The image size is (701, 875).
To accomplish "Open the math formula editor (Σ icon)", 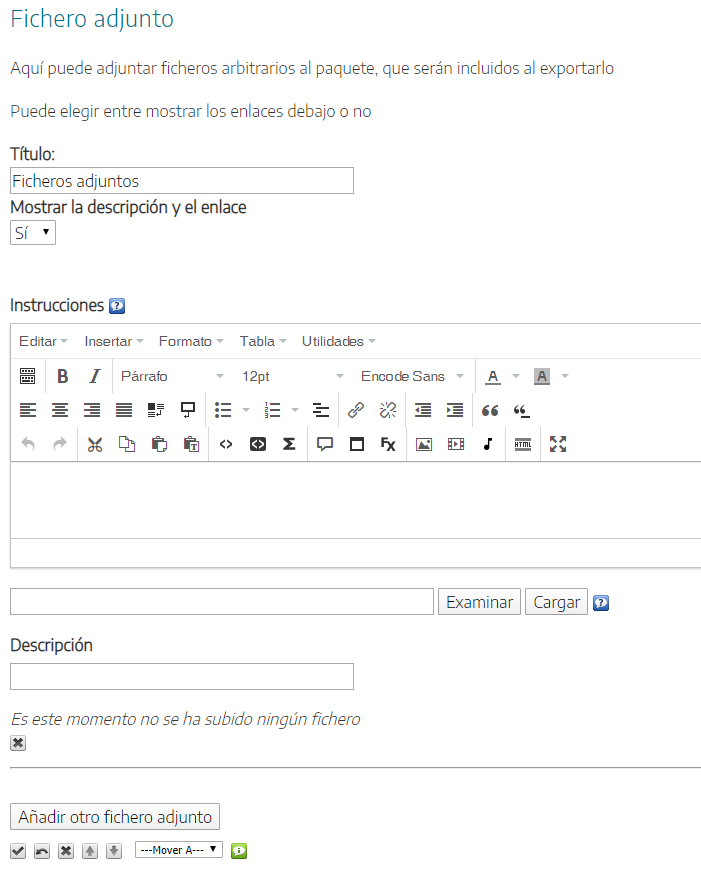I will [x=289, y=443].
